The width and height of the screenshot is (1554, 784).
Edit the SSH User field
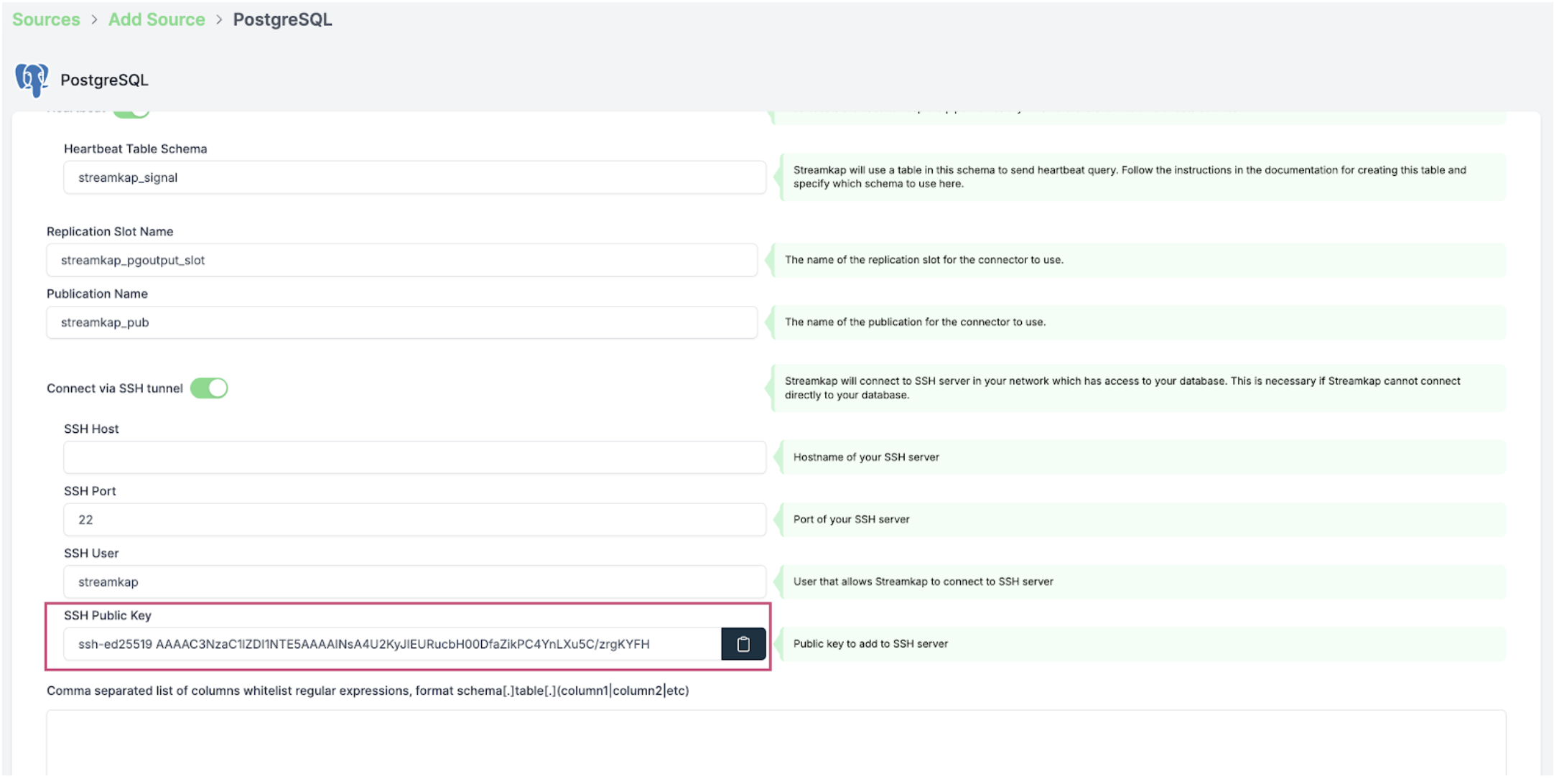415,582
